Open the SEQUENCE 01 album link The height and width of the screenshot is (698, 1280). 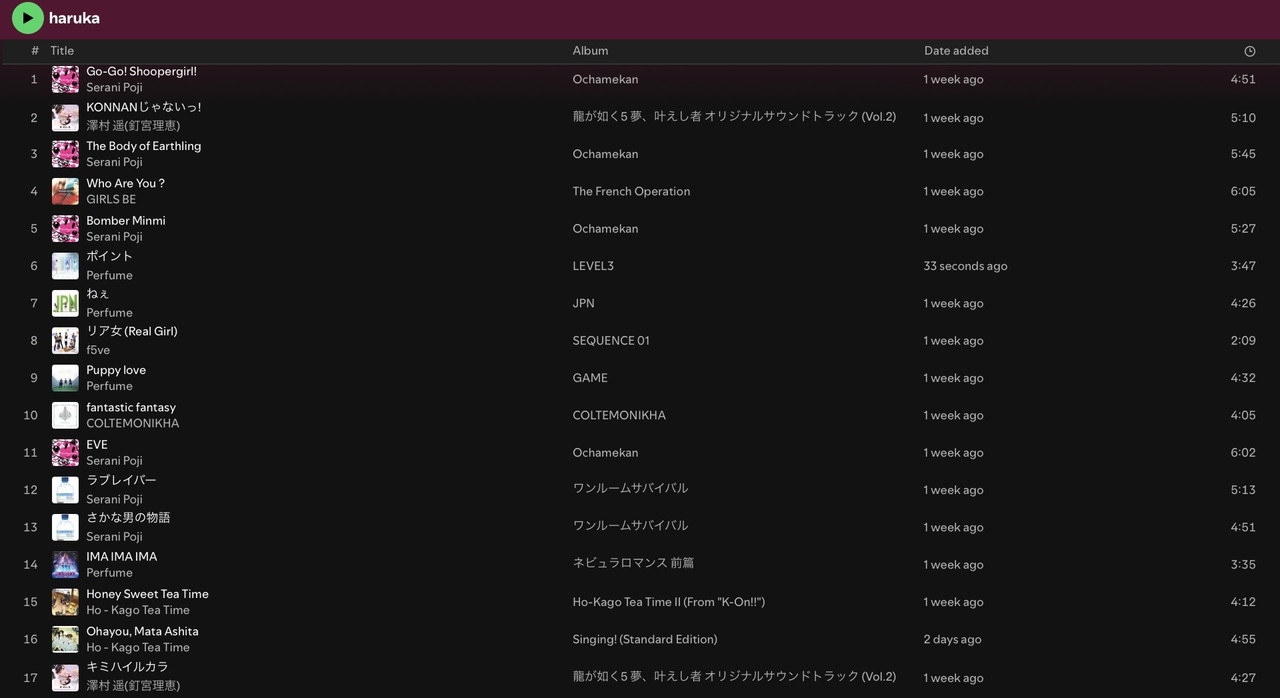(x=611, y=341)
